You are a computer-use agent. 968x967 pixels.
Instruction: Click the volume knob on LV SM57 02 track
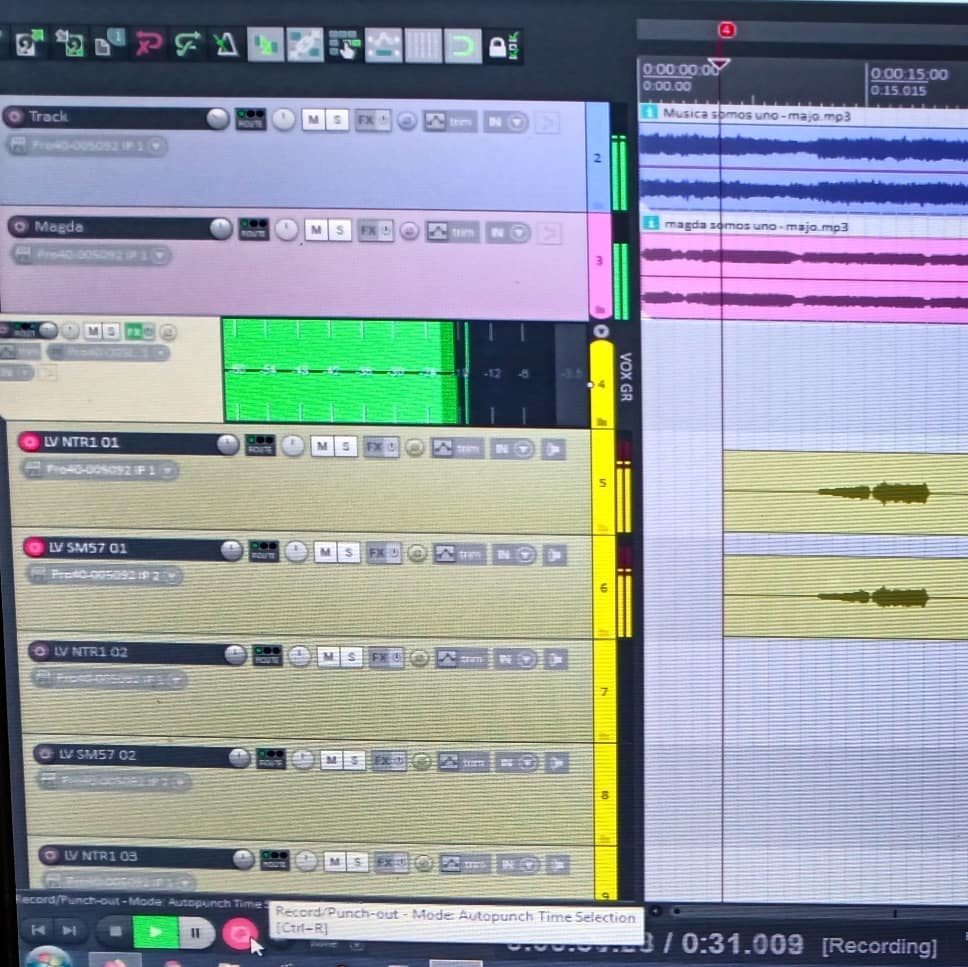[x=239, y=758]
